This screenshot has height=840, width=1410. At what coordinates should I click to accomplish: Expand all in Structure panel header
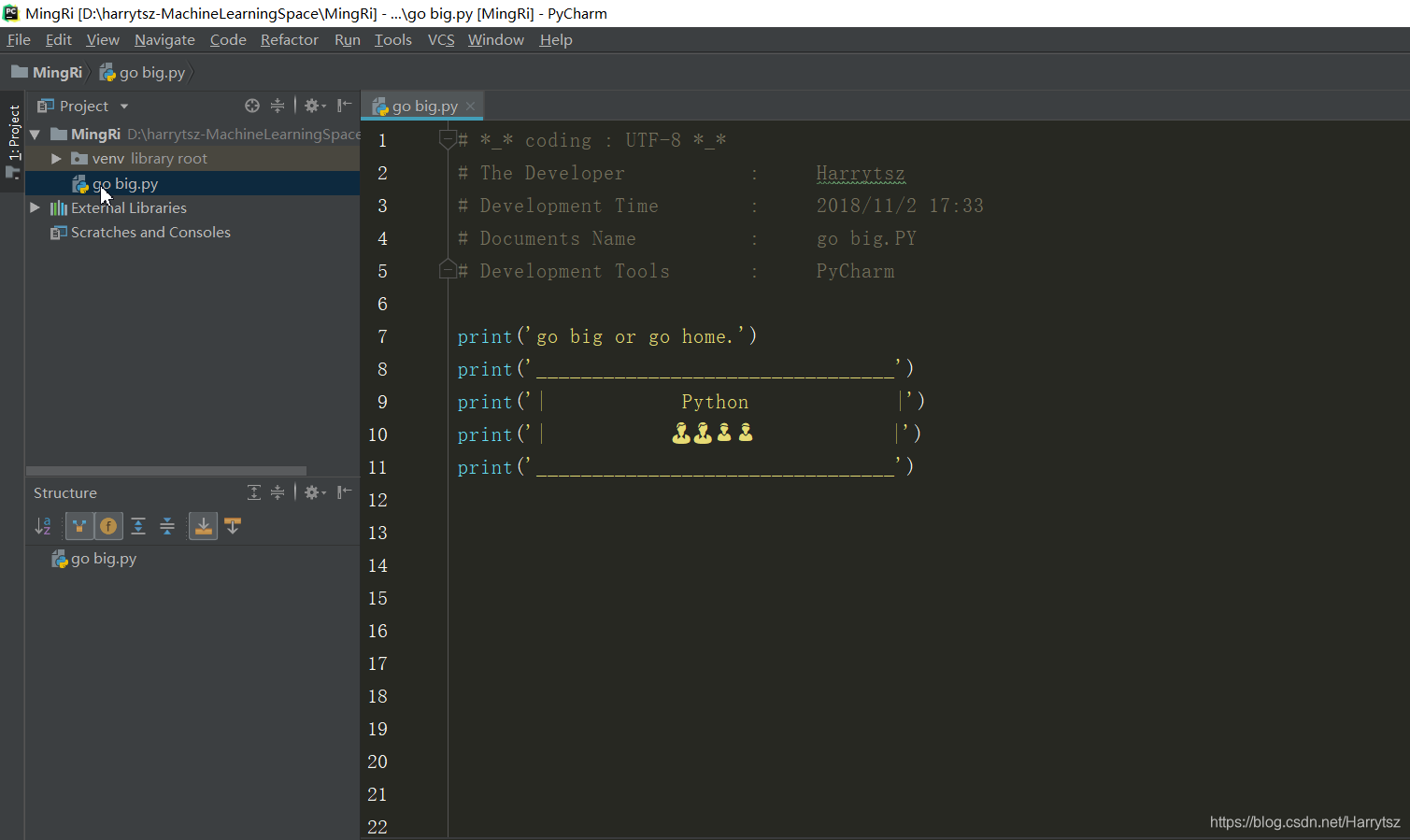click(254, 492)
